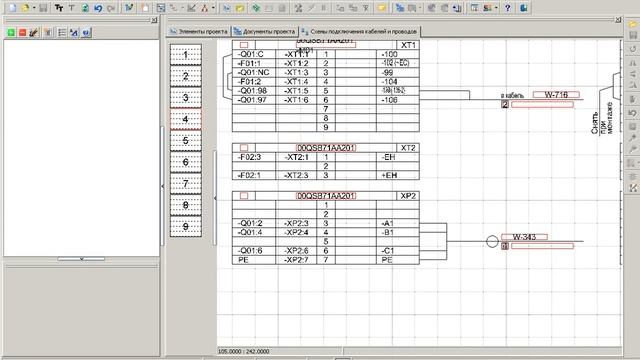Image resolution: width=640 pixels, height=360 pixels.
Task: Collapse left panel using the splitter arrow
Action: point(162,186)
